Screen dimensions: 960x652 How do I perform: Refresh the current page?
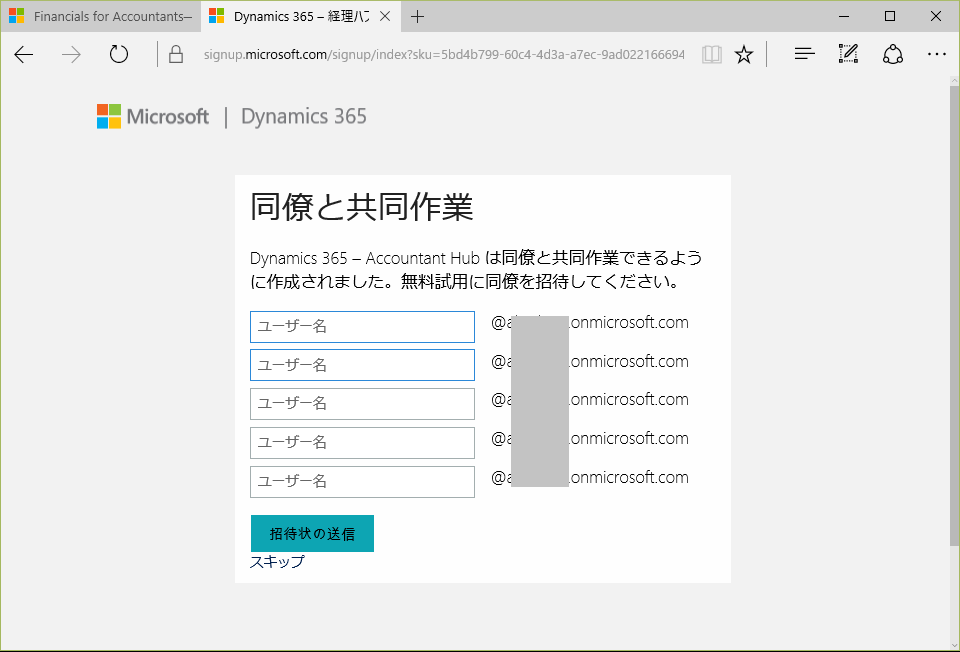pos(119,54)
